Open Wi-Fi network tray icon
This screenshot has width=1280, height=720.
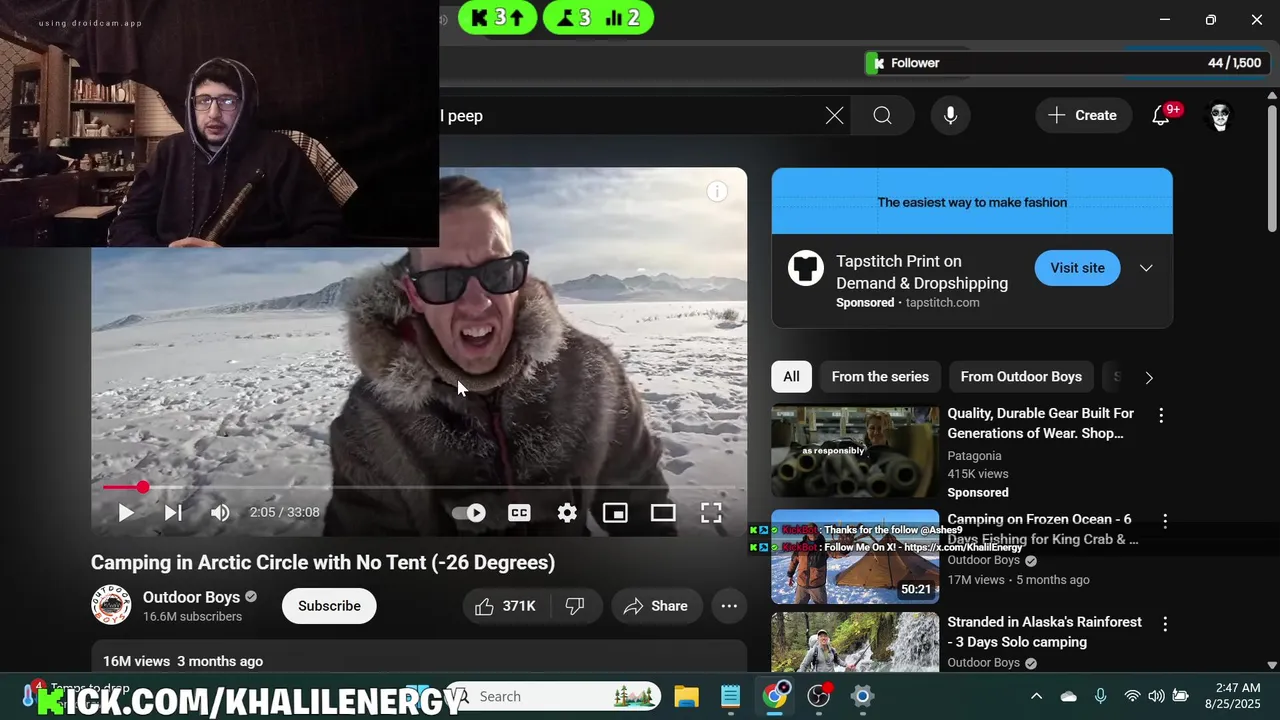[x=1132, y=696]
